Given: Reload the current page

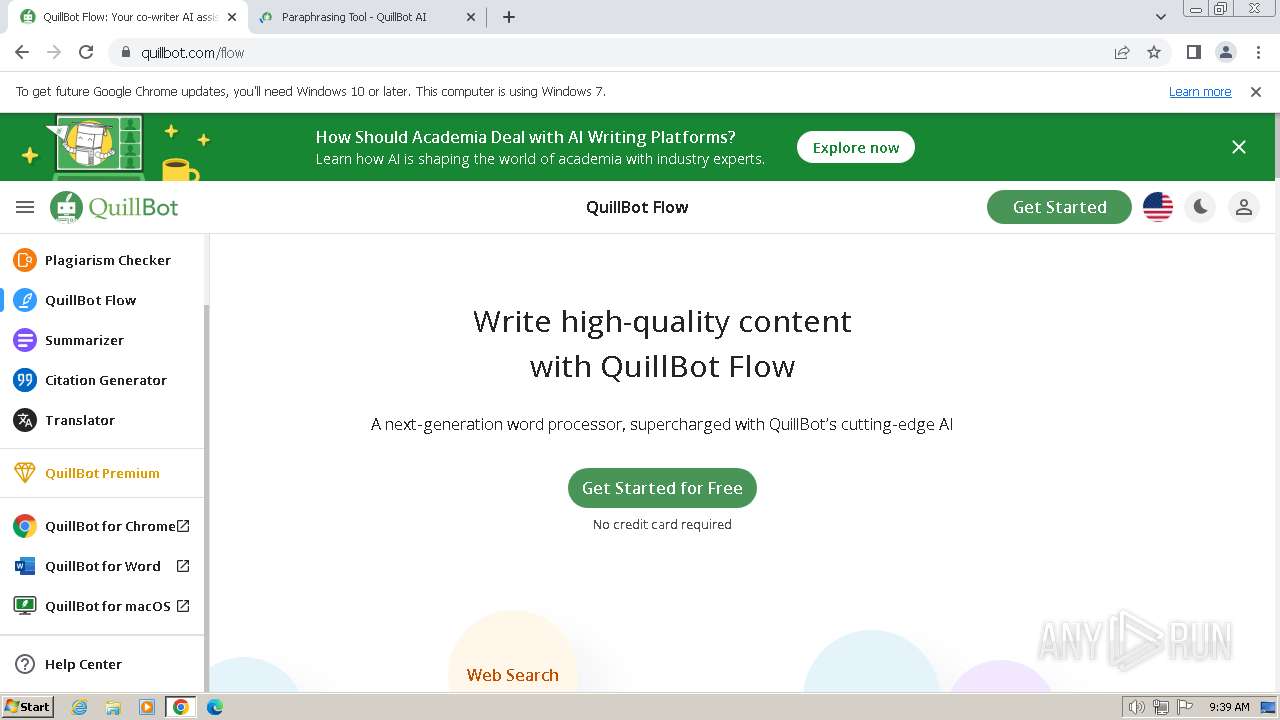Looking at the screenshot, I should click(x=86, y=52).
